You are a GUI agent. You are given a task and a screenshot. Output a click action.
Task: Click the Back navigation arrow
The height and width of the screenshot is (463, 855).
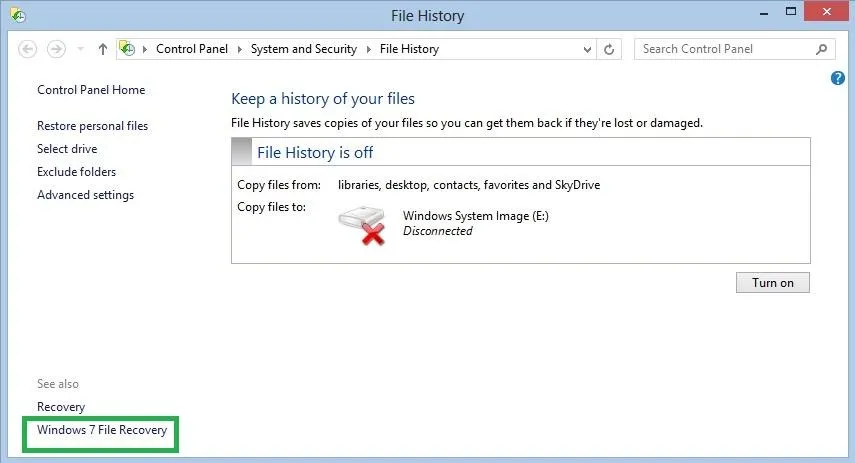tap(27, 49)
